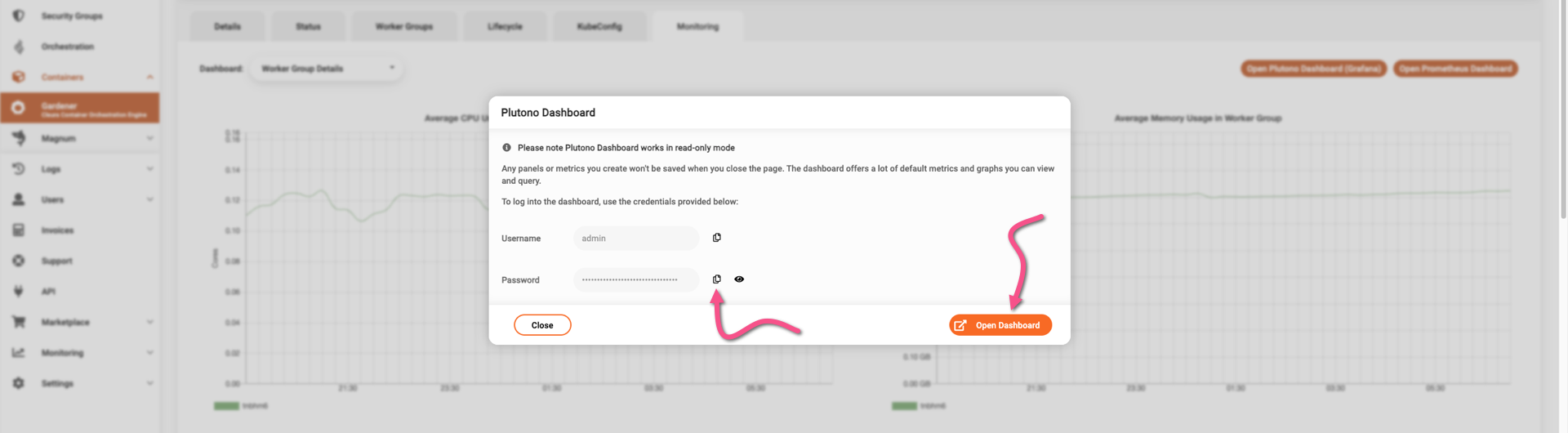
Task: Click the Settings gear icon
Action: tap(19, 383)
